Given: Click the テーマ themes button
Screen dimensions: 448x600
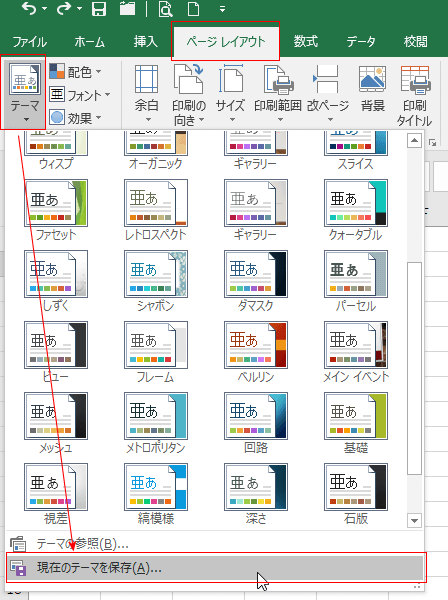Looking at the screenshot, I should (x=24, y=92).
